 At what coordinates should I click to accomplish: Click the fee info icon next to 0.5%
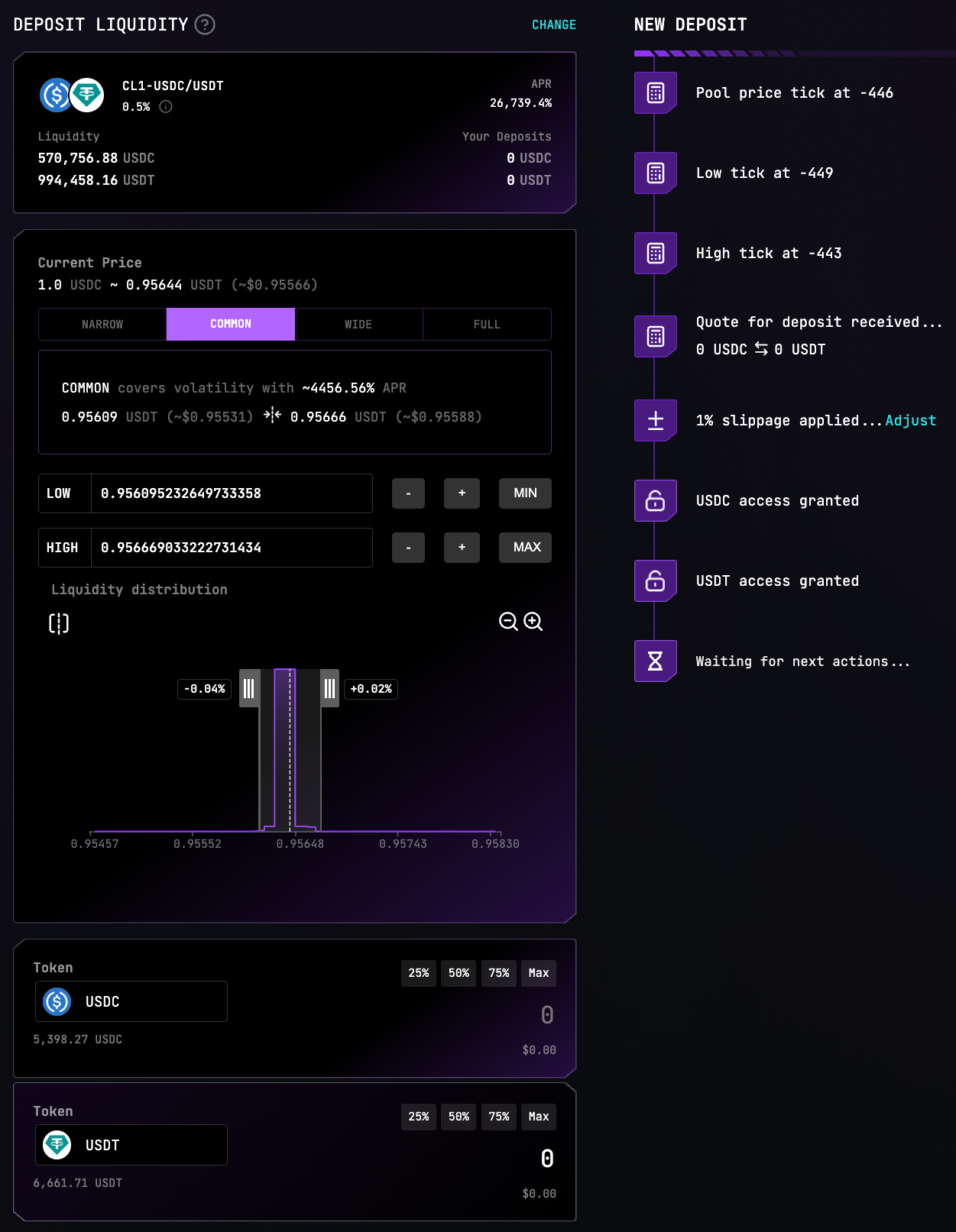point(166,107)
